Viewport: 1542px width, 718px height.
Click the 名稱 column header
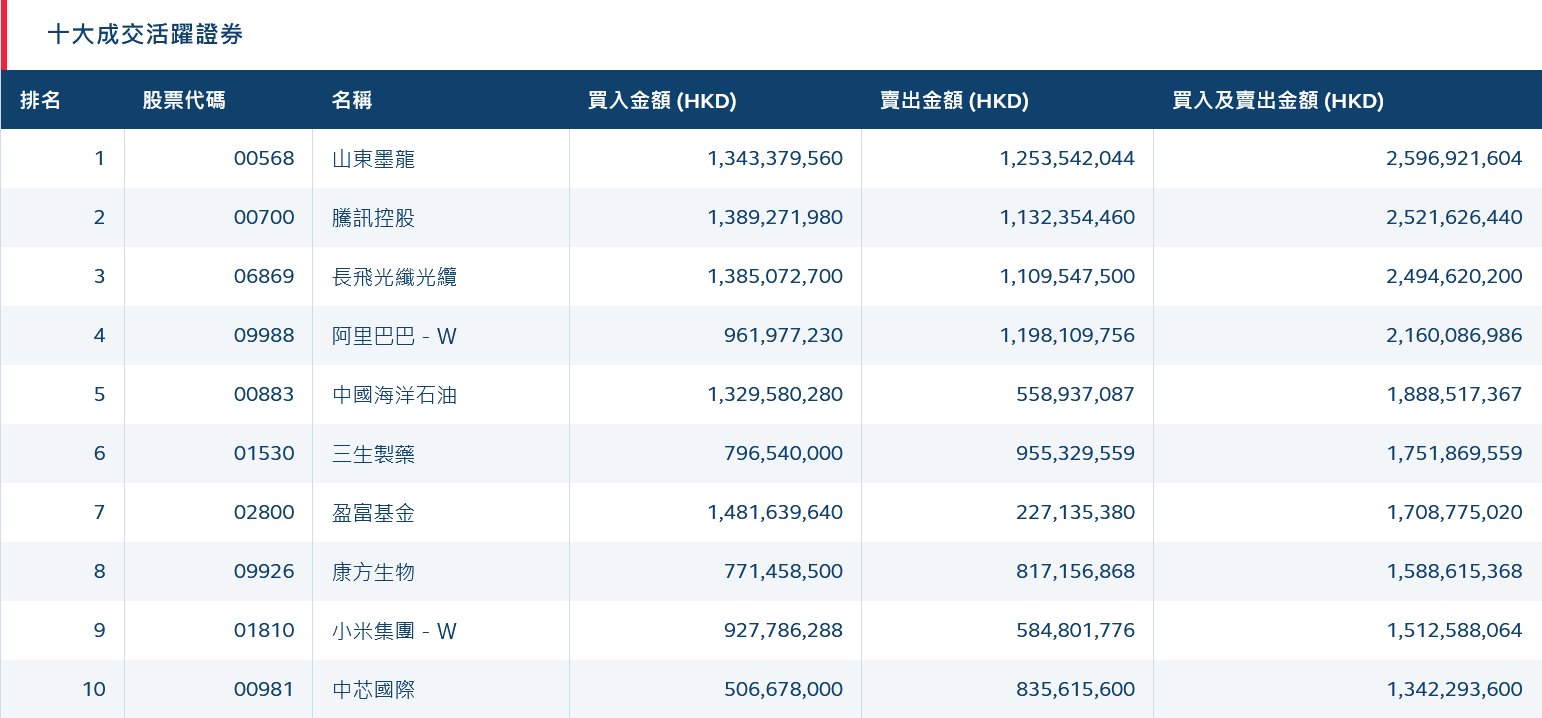352,101
